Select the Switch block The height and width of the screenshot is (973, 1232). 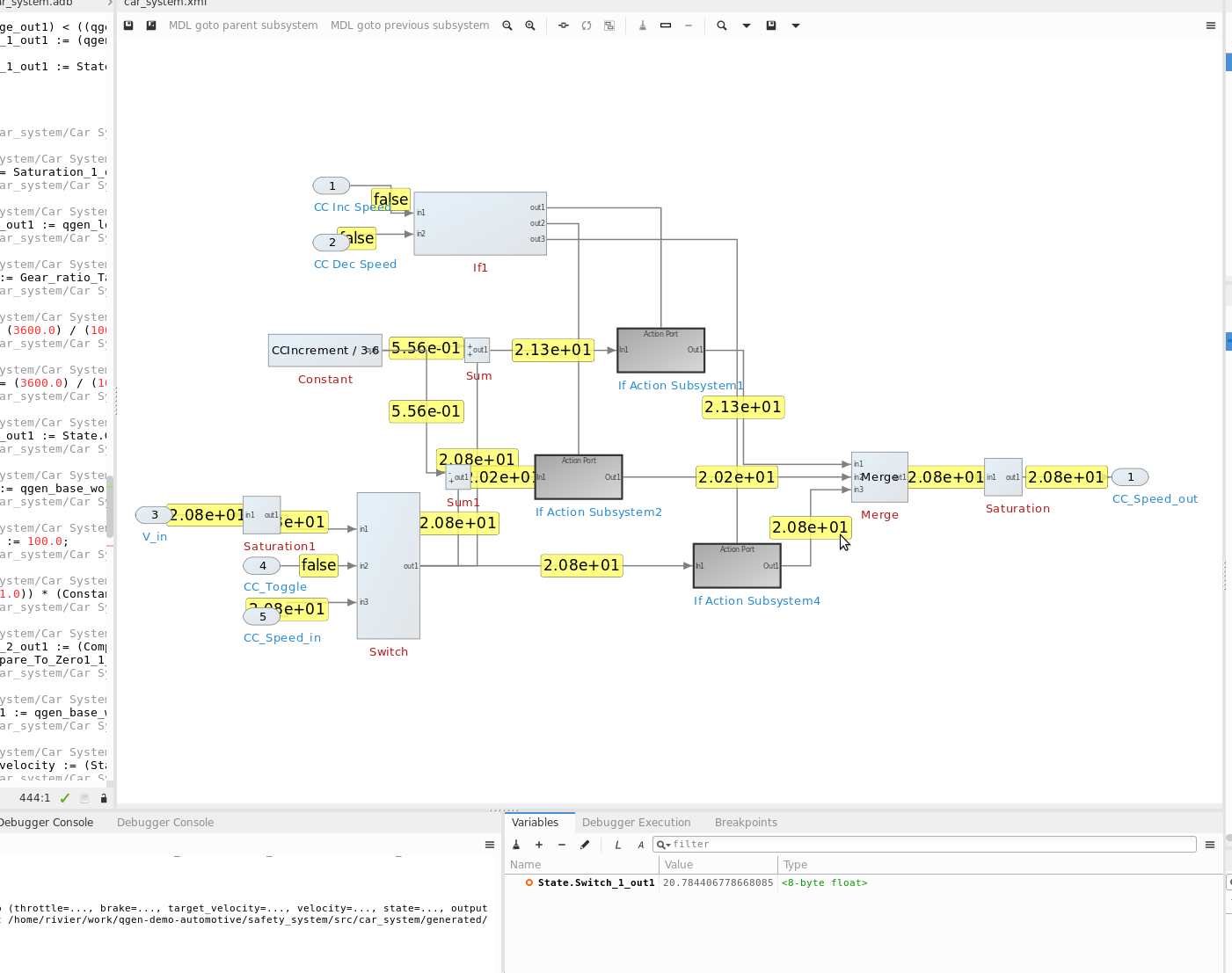[x=389, y=566]
